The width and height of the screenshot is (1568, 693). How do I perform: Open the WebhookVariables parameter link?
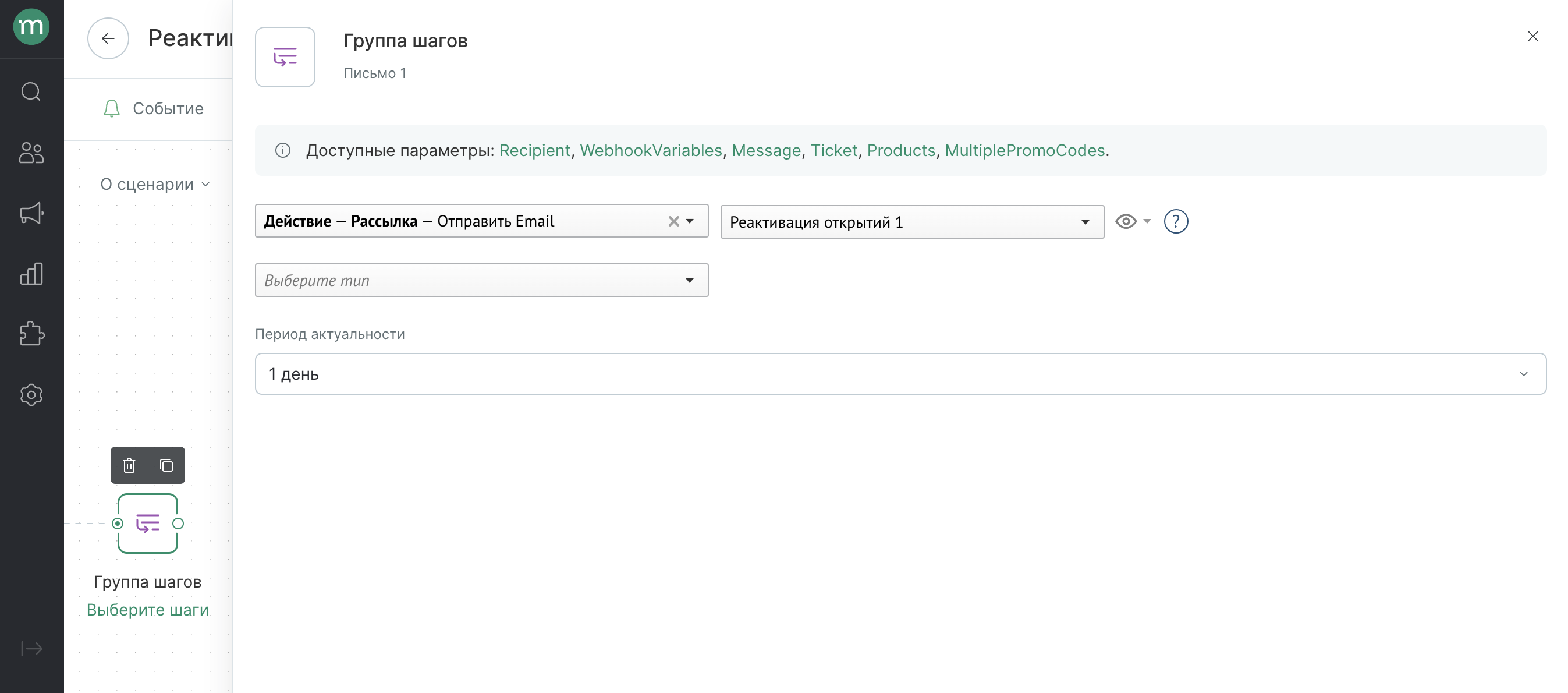(x=651, y=150)
